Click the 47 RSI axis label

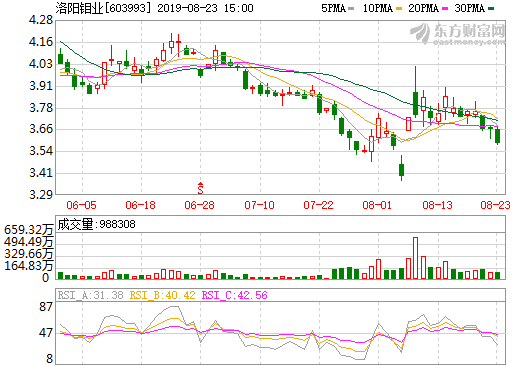pos(46,333)
